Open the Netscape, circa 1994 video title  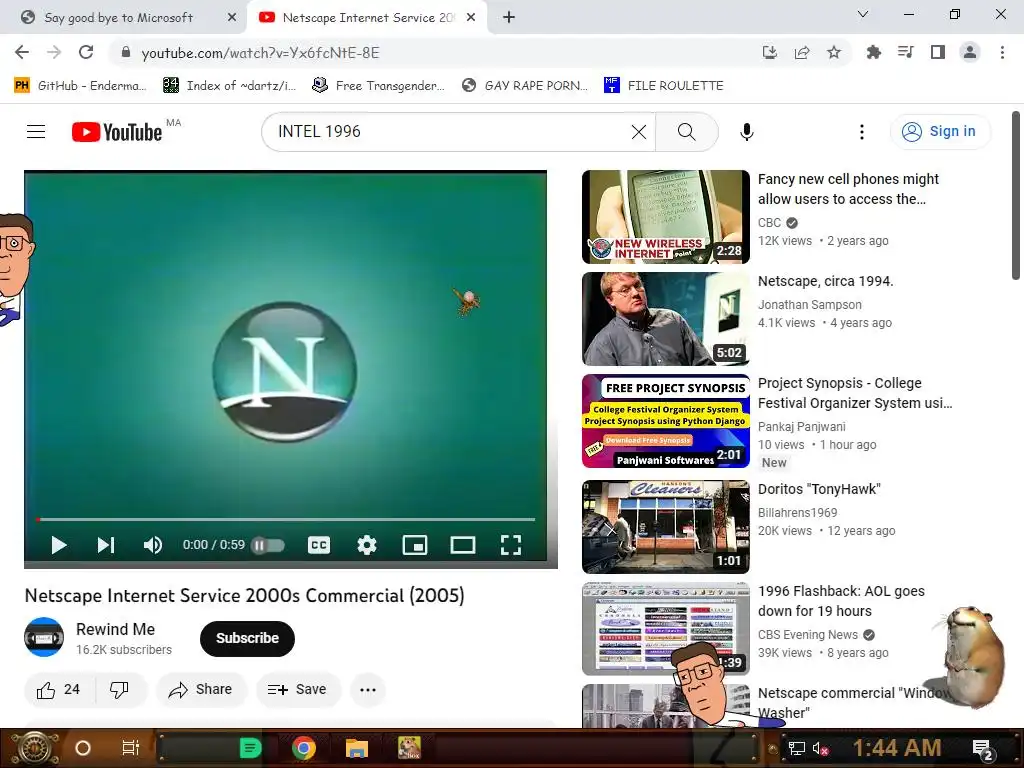click(825, 281)
